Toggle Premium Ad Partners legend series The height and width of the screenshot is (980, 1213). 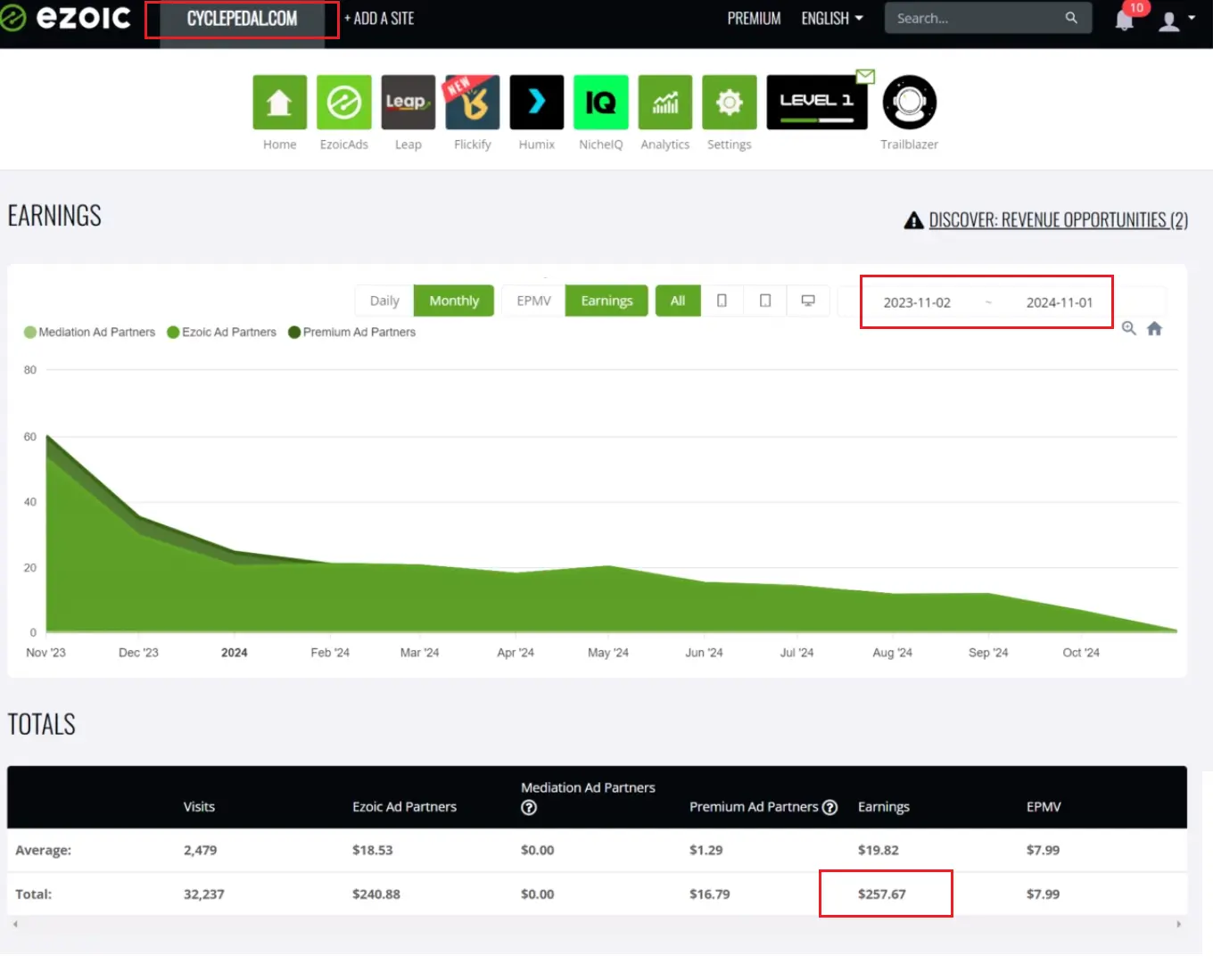coord(351,332)
